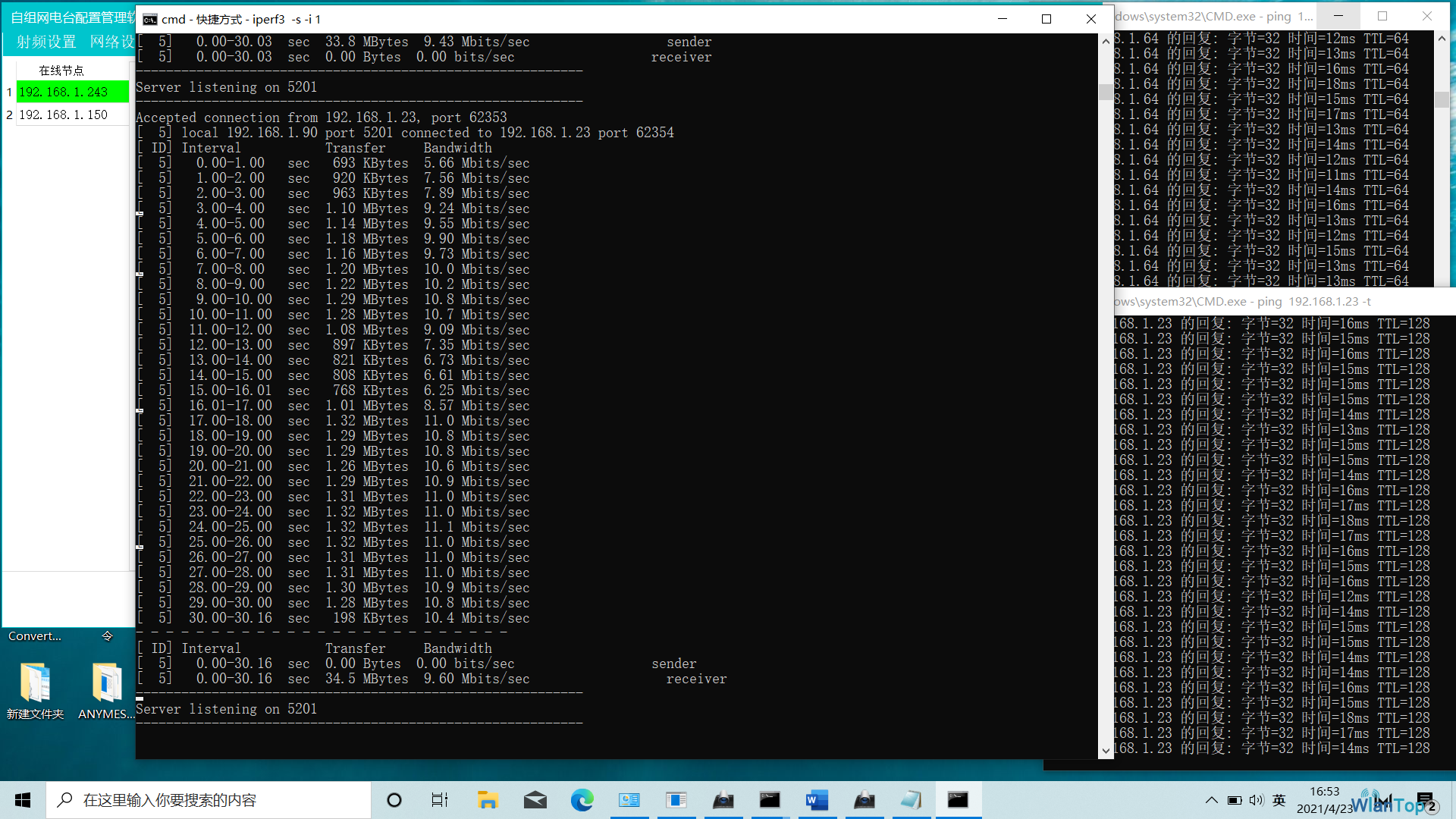
Task: Select online node 192.168.1.150
Action: click(x=72, y=115)
